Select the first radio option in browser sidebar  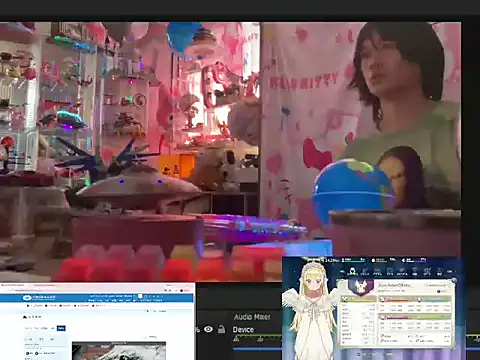coord(27,353)
